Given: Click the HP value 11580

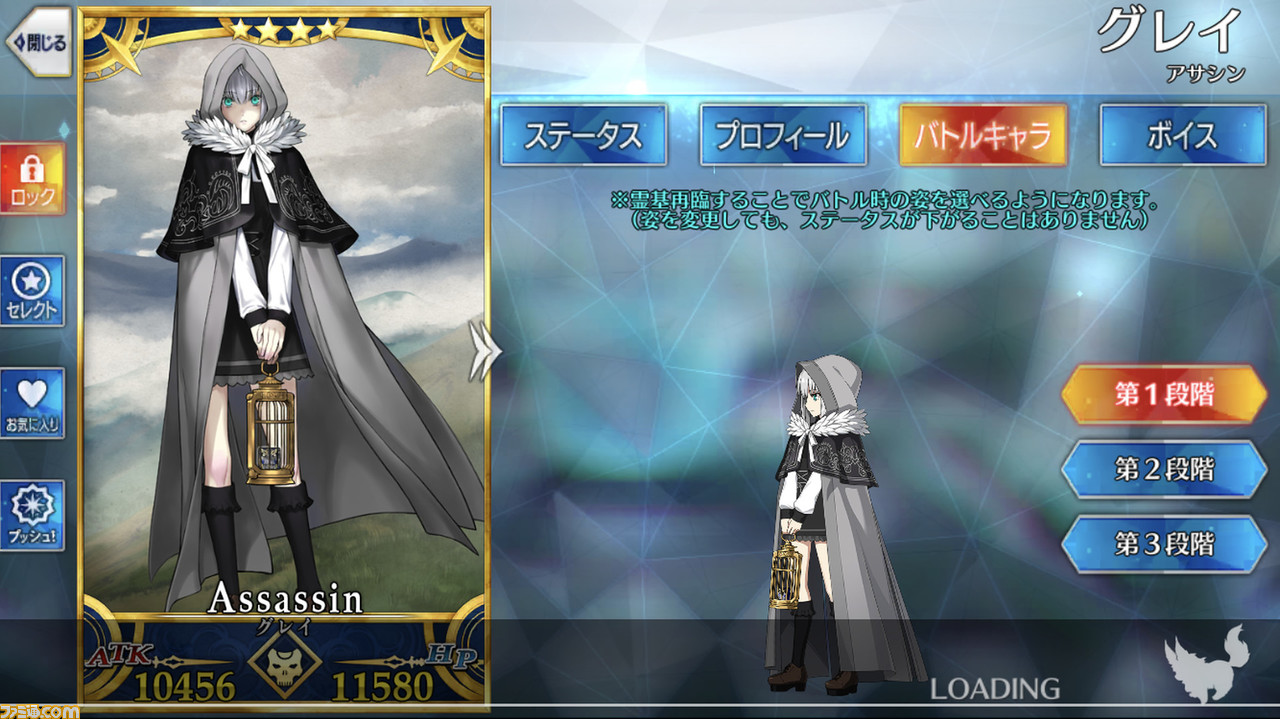Looking at the screenshot, I should 382,685.
